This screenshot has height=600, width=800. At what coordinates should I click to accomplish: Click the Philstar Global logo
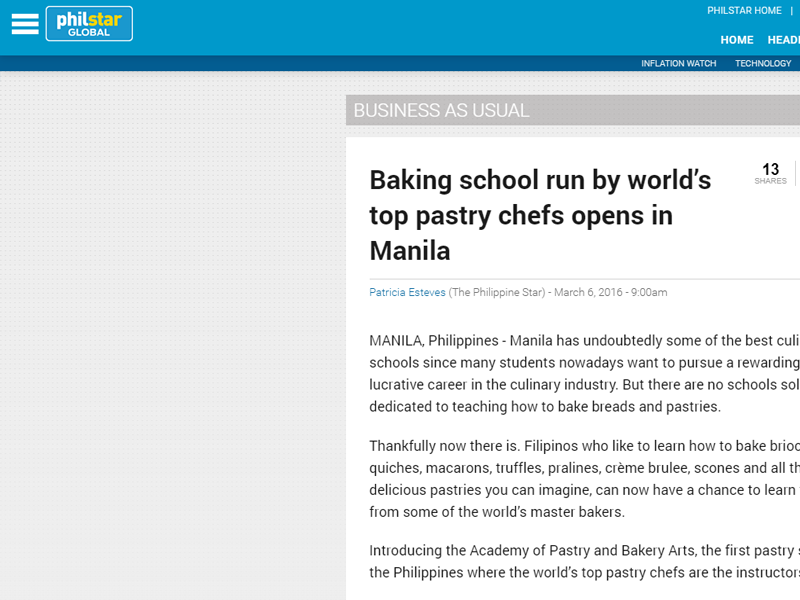coord(89,23)
